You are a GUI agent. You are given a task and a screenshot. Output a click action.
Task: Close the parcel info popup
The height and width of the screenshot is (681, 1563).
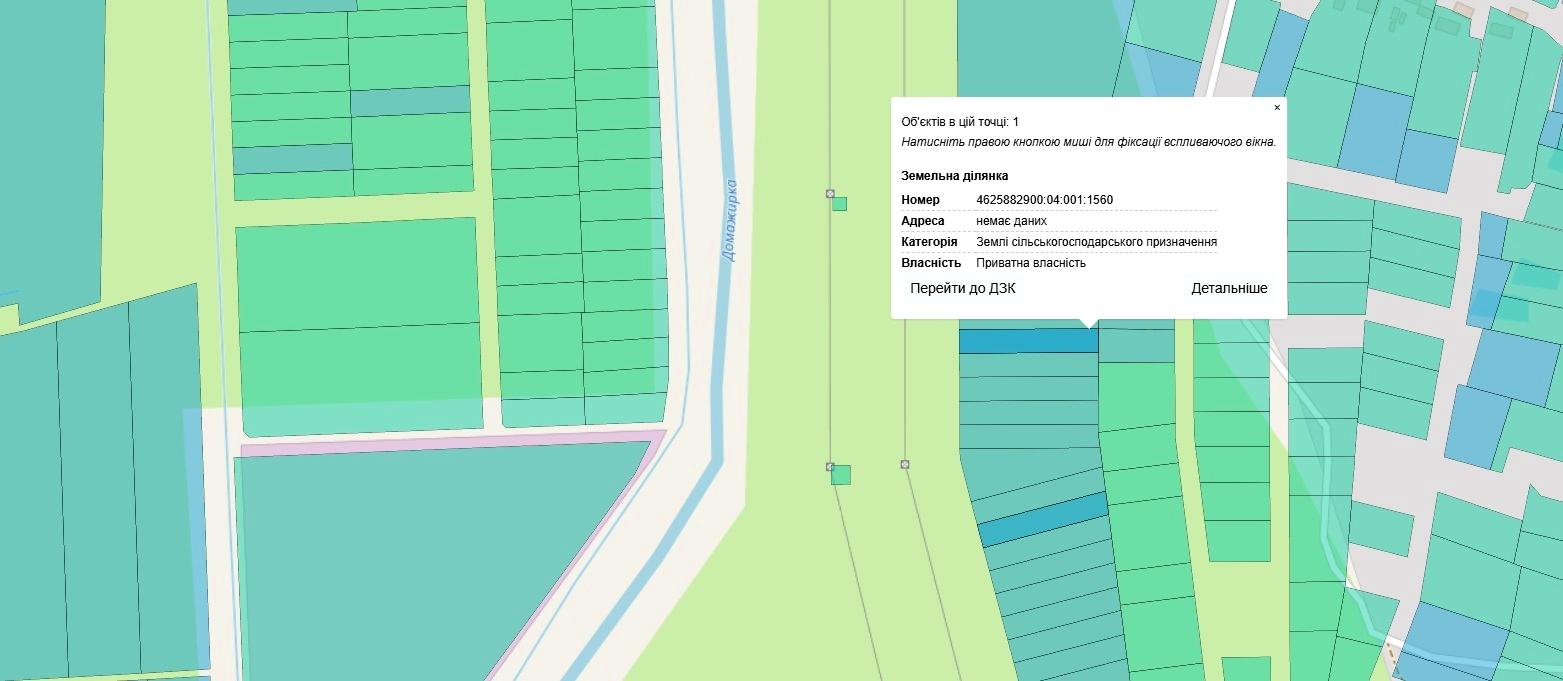click(1277, 108)
